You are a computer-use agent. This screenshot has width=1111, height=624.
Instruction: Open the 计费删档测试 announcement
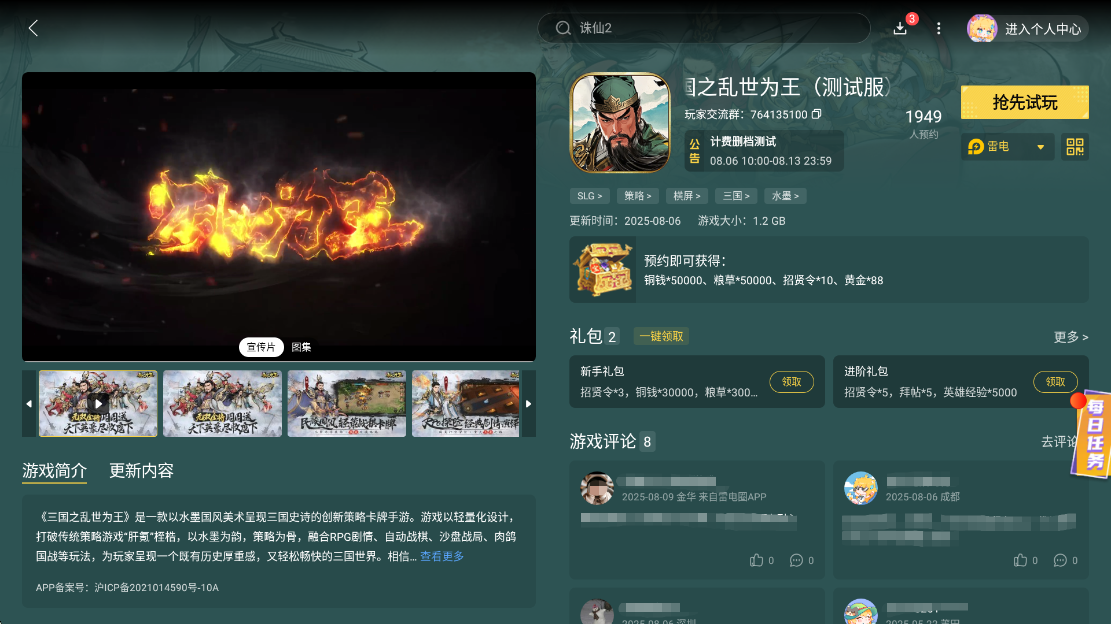[764, 151]
